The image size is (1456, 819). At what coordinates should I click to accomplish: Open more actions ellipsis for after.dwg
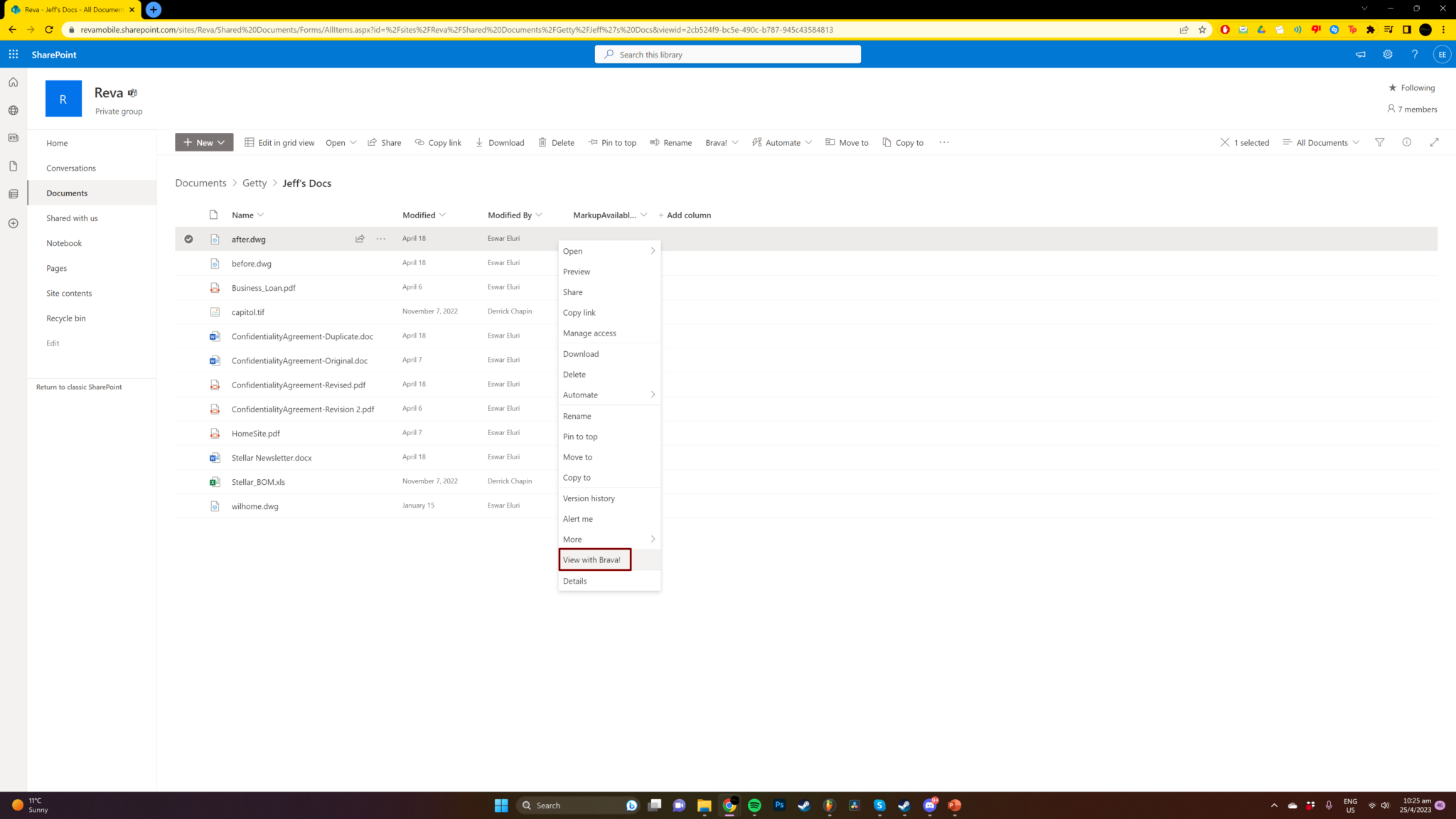click(381, 239)
